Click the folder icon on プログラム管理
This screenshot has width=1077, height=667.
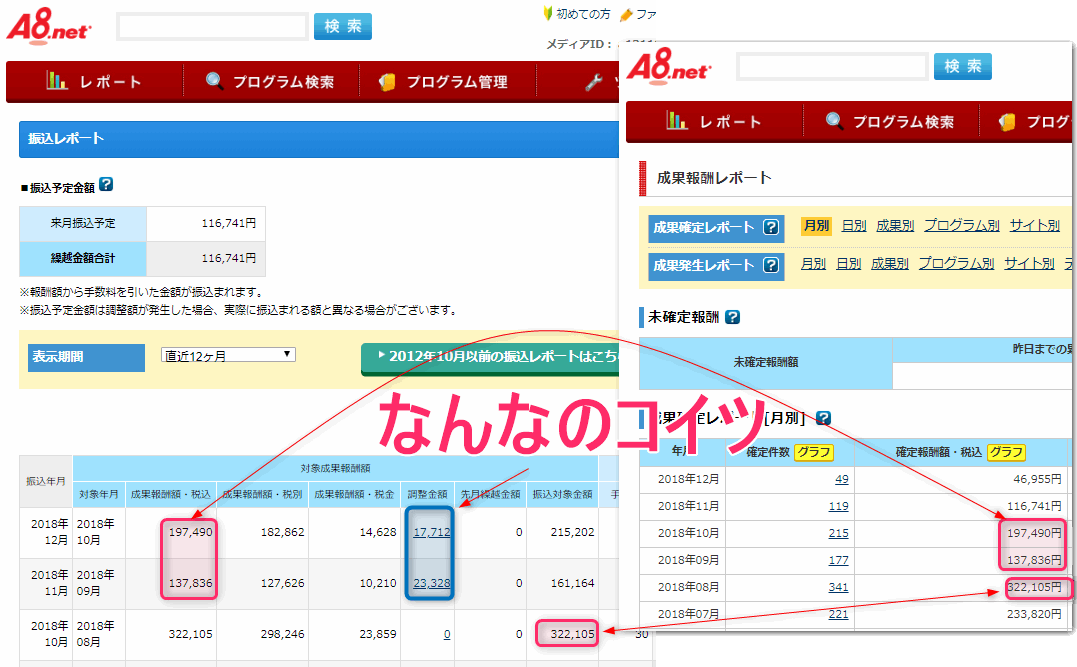tap(387, 82)
